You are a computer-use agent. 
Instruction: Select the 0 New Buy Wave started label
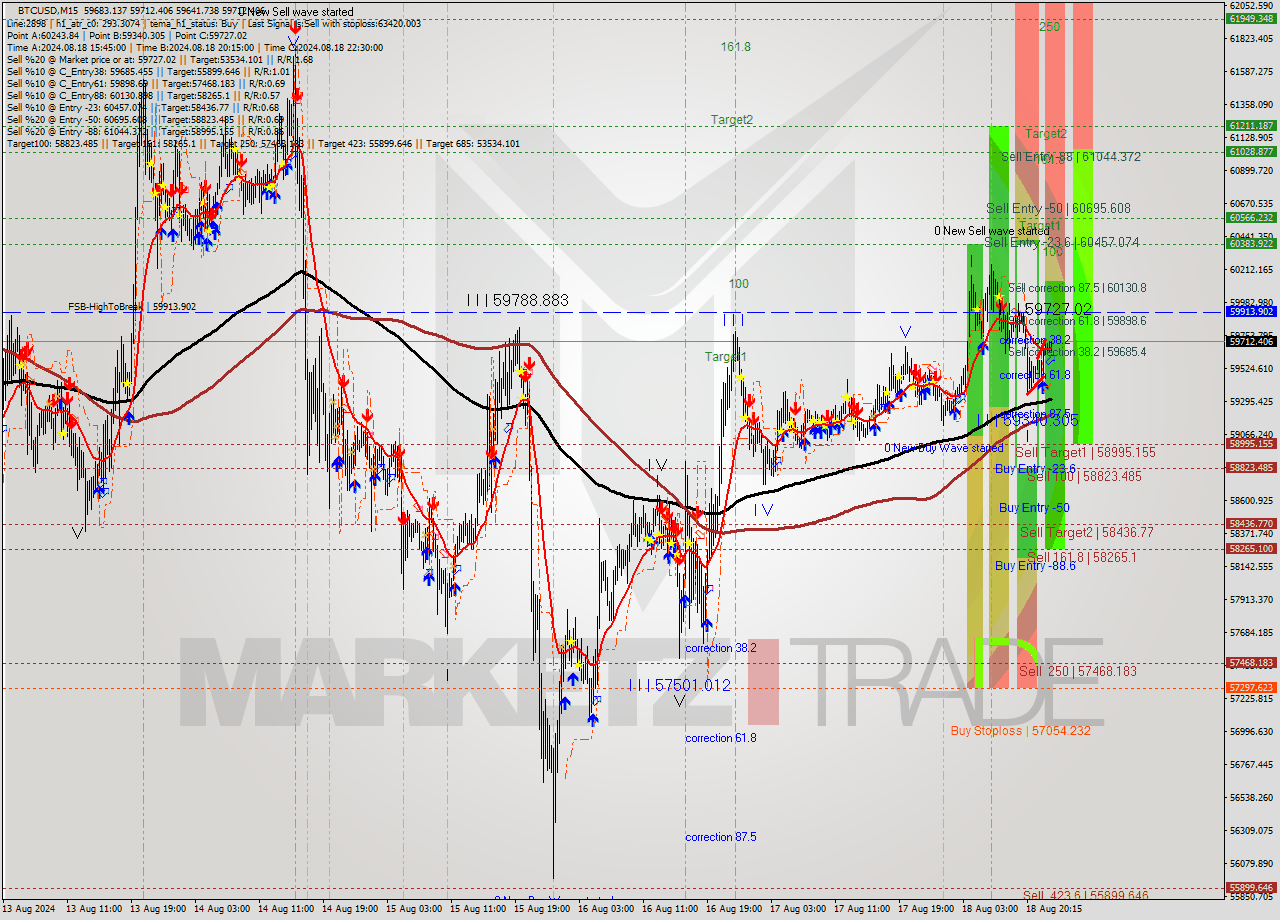click(944, 448)
